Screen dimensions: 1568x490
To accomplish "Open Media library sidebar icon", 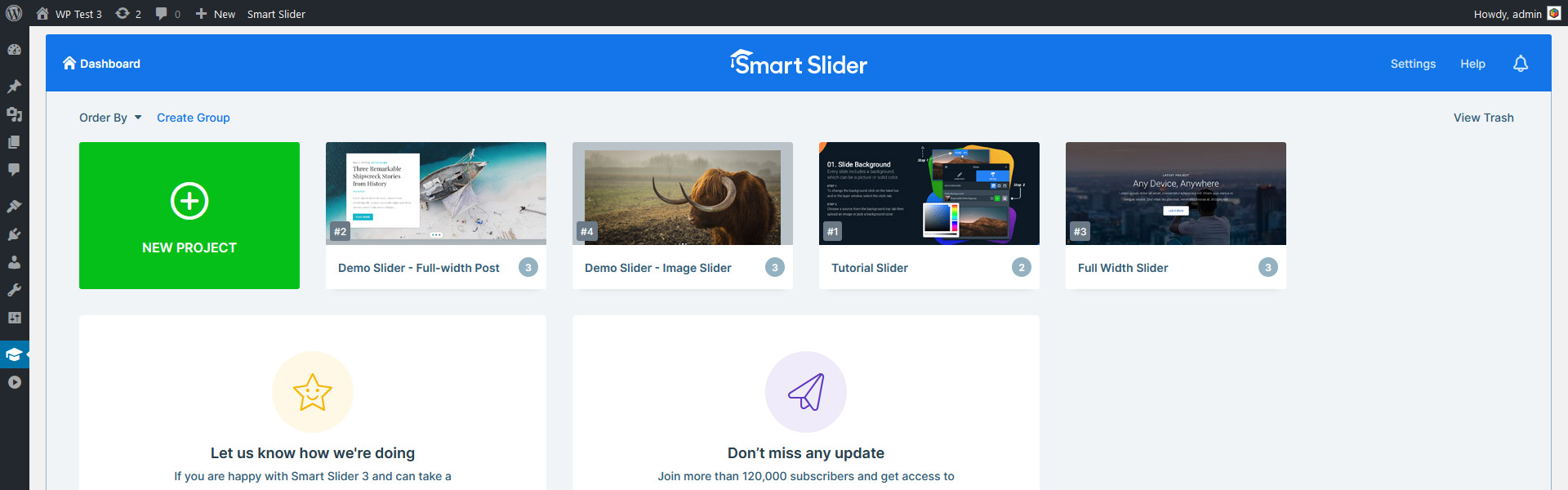I will (14, 114).
